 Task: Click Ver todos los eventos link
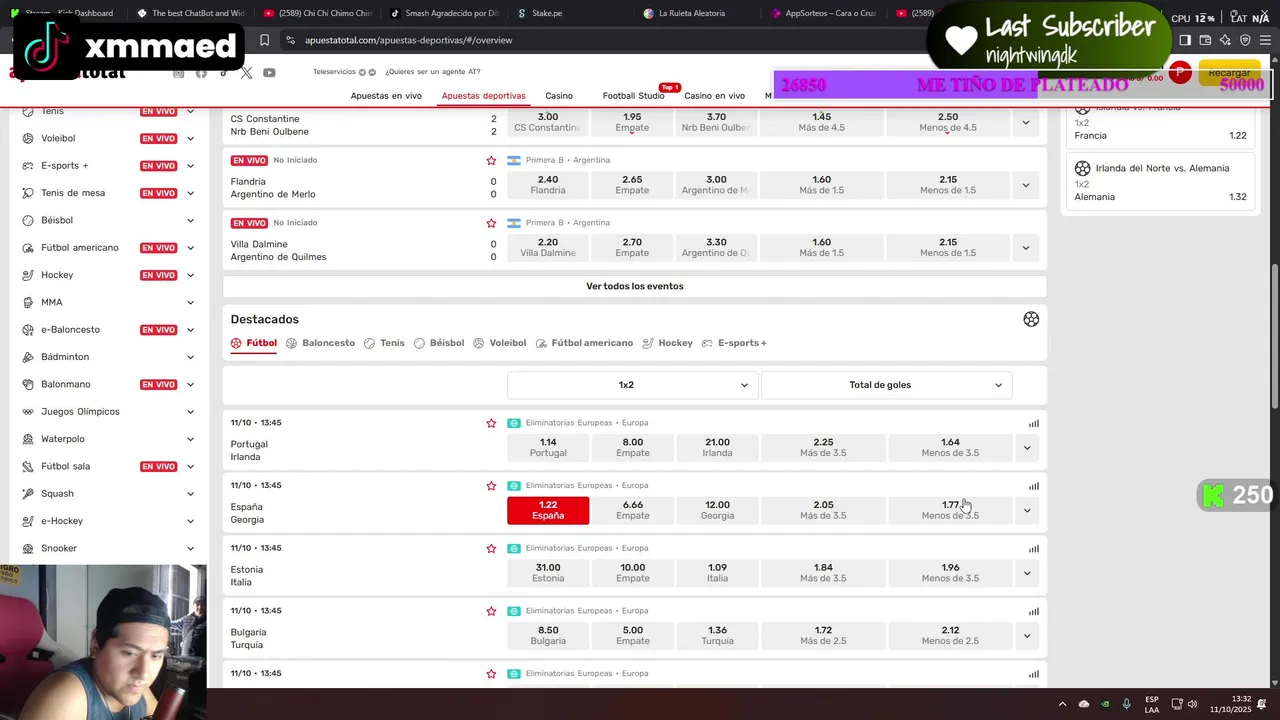pyautogui.click(x=635, y=286)
